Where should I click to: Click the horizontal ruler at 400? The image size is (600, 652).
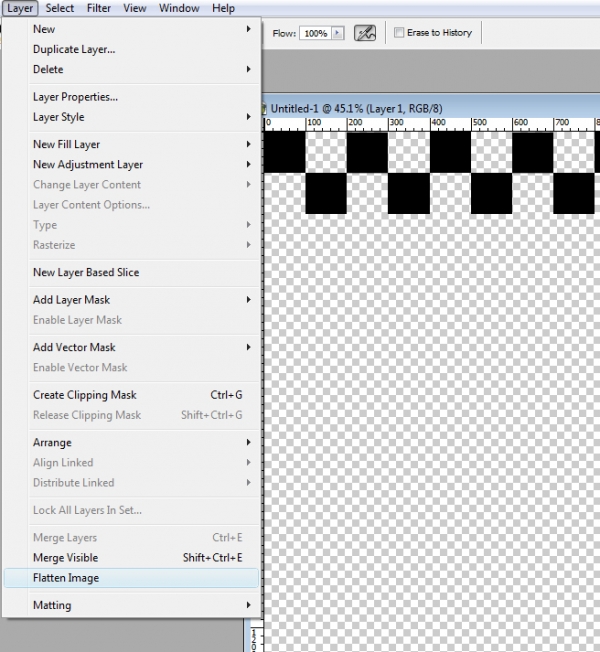point(437,123)
